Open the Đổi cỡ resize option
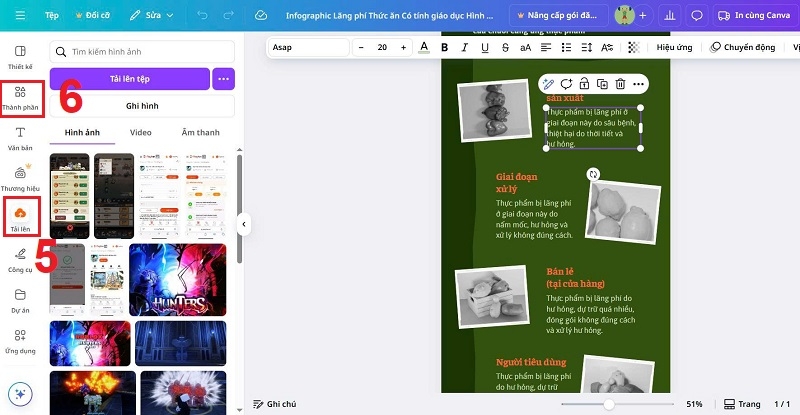 93,15
